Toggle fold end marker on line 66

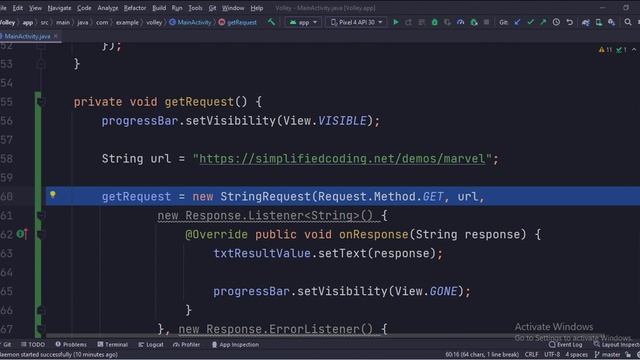tap(40, 310)
